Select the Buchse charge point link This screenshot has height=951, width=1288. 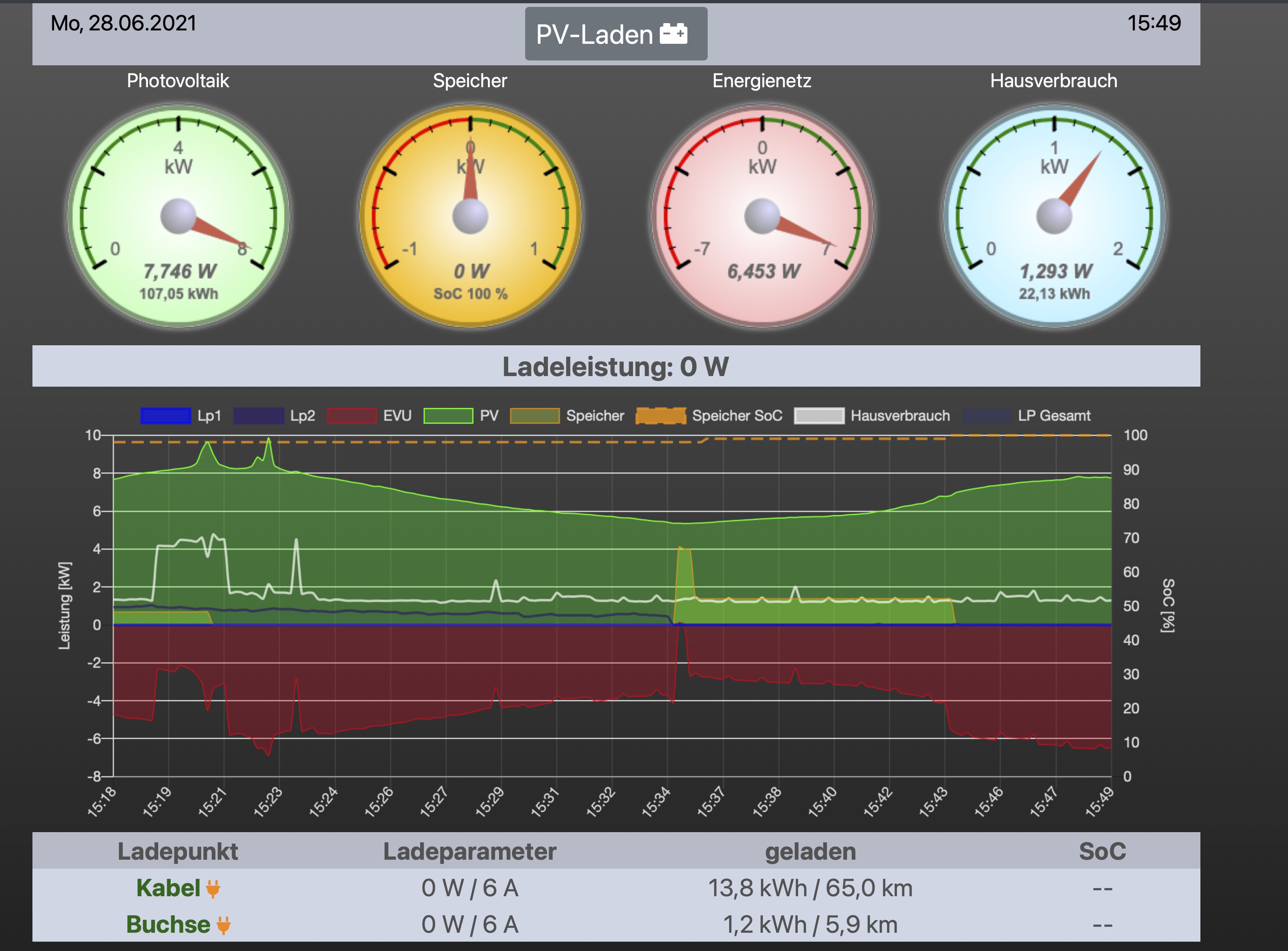tap(168, 925)
